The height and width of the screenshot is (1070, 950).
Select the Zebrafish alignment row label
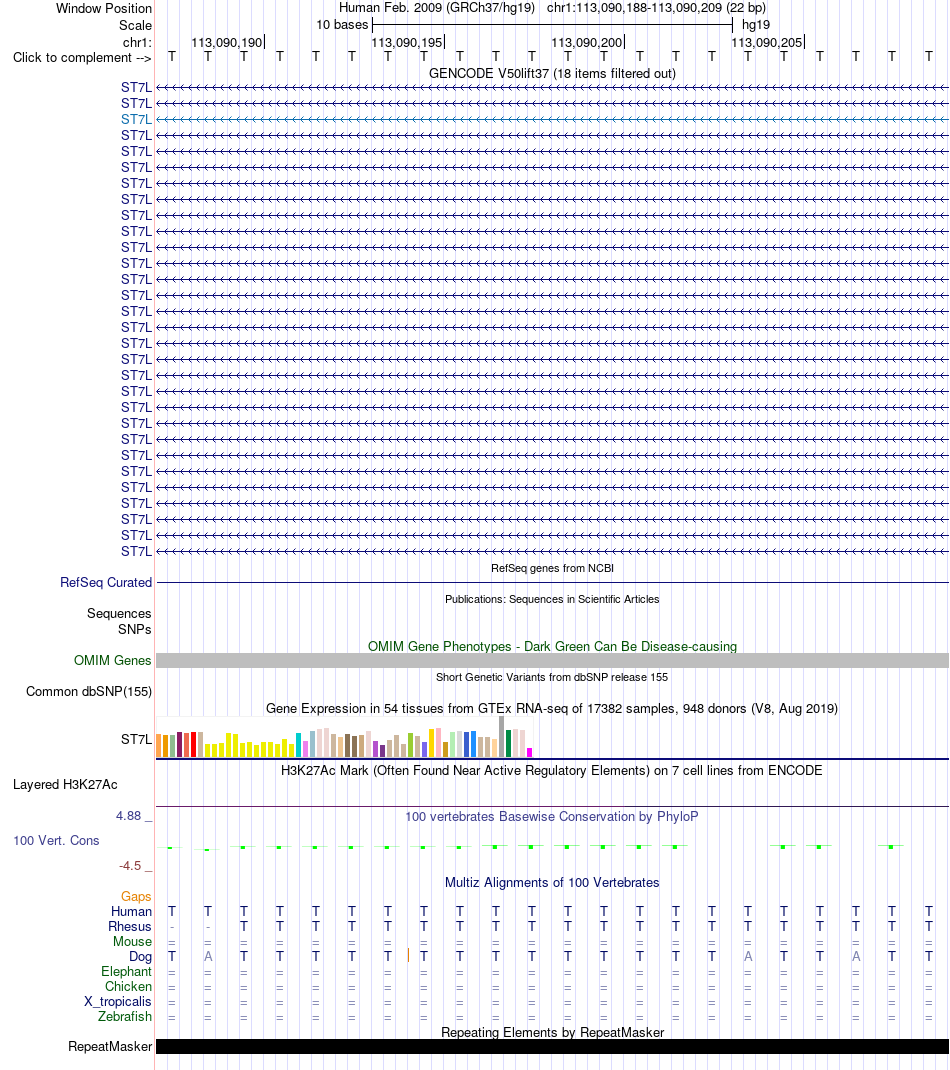click(x=125, y=1017)
